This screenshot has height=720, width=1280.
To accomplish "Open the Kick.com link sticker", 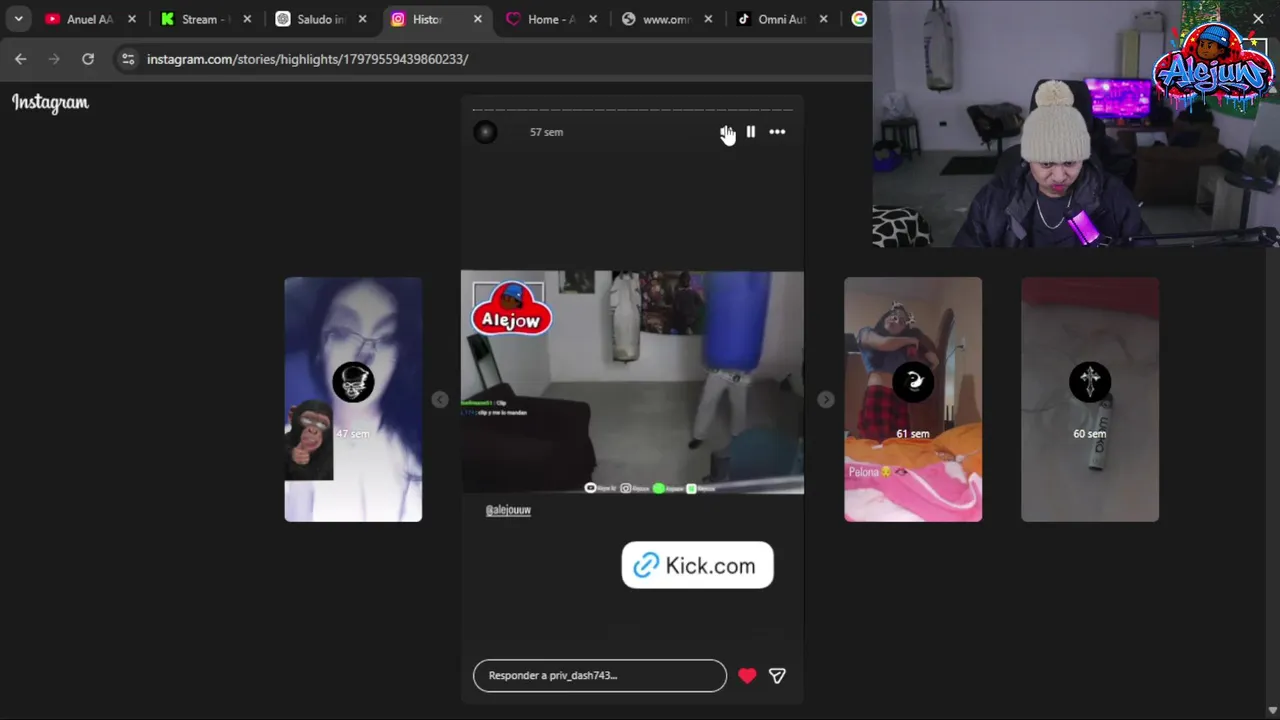I will 697,566.
